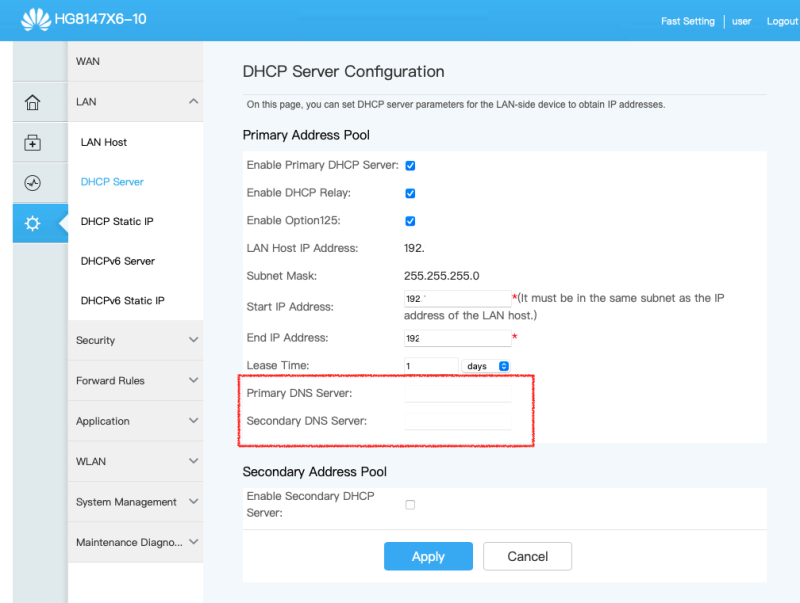Viewport: 800px width, 603px height.
Task: Click the Logout link
Action: 782,21
